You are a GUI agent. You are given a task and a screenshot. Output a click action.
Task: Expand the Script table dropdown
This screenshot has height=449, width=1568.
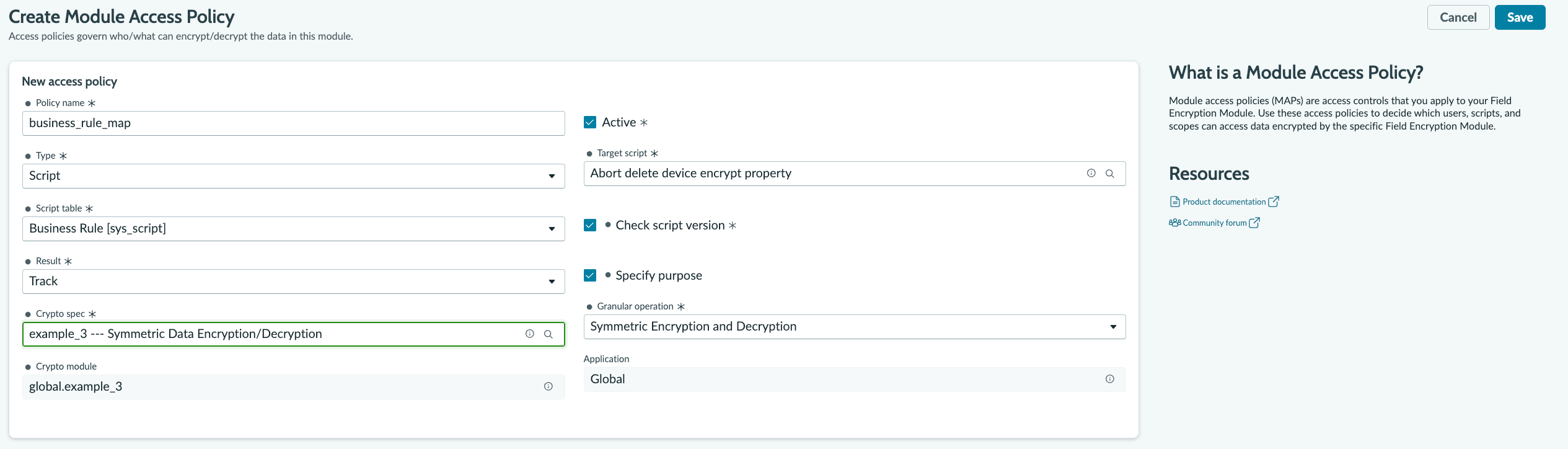(294, 229)
